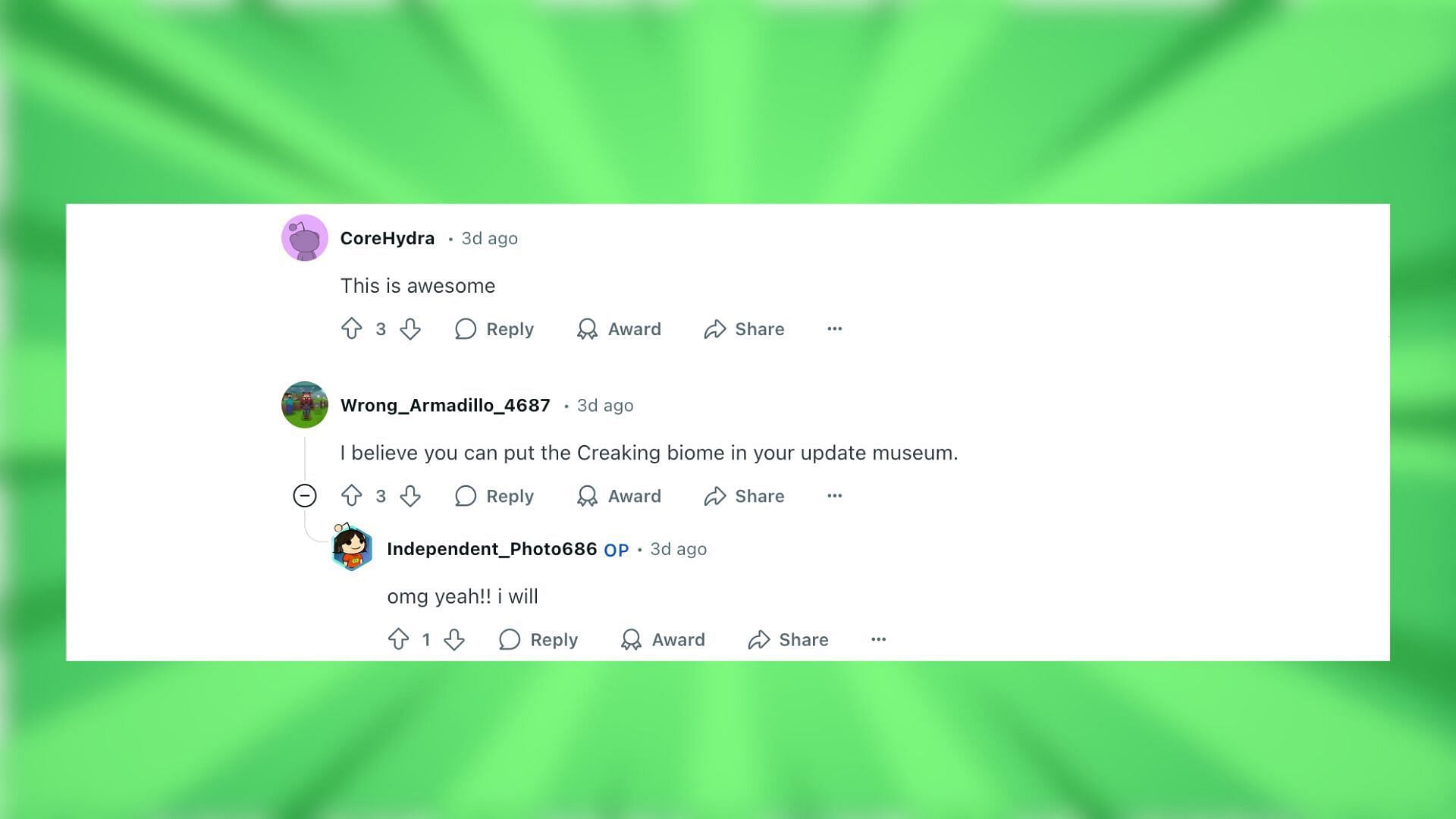Click the CoreHydra user avatar icon
Viewport: 1456px width, 819px height.
pyautogui.click(x=304, y=238)
